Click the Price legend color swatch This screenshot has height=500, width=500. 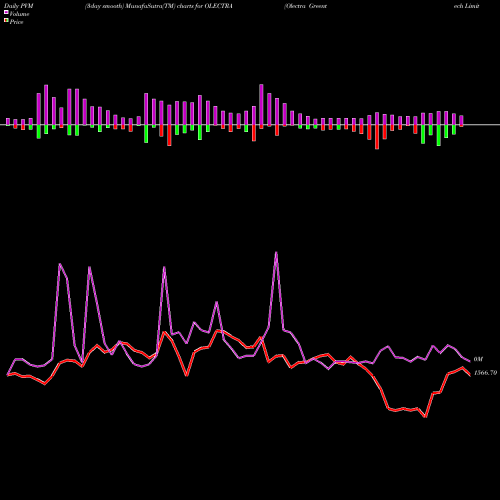pyautogui.click(x=6, y=20)
